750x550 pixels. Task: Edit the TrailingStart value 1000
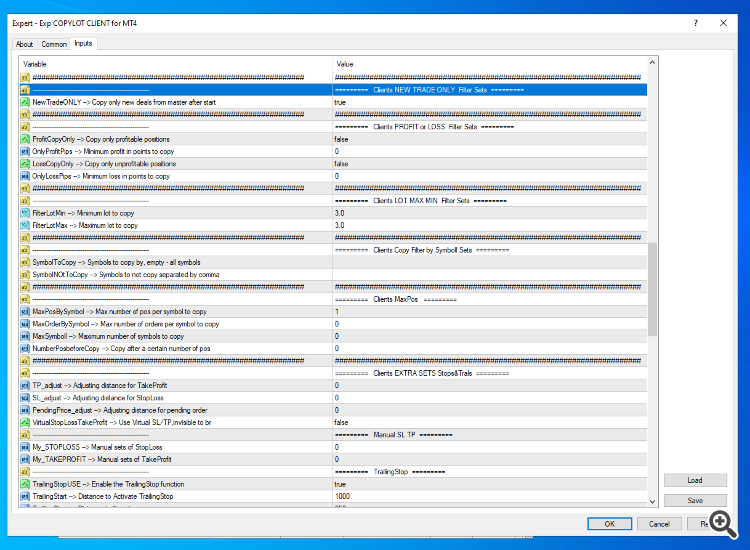[490, 496]
